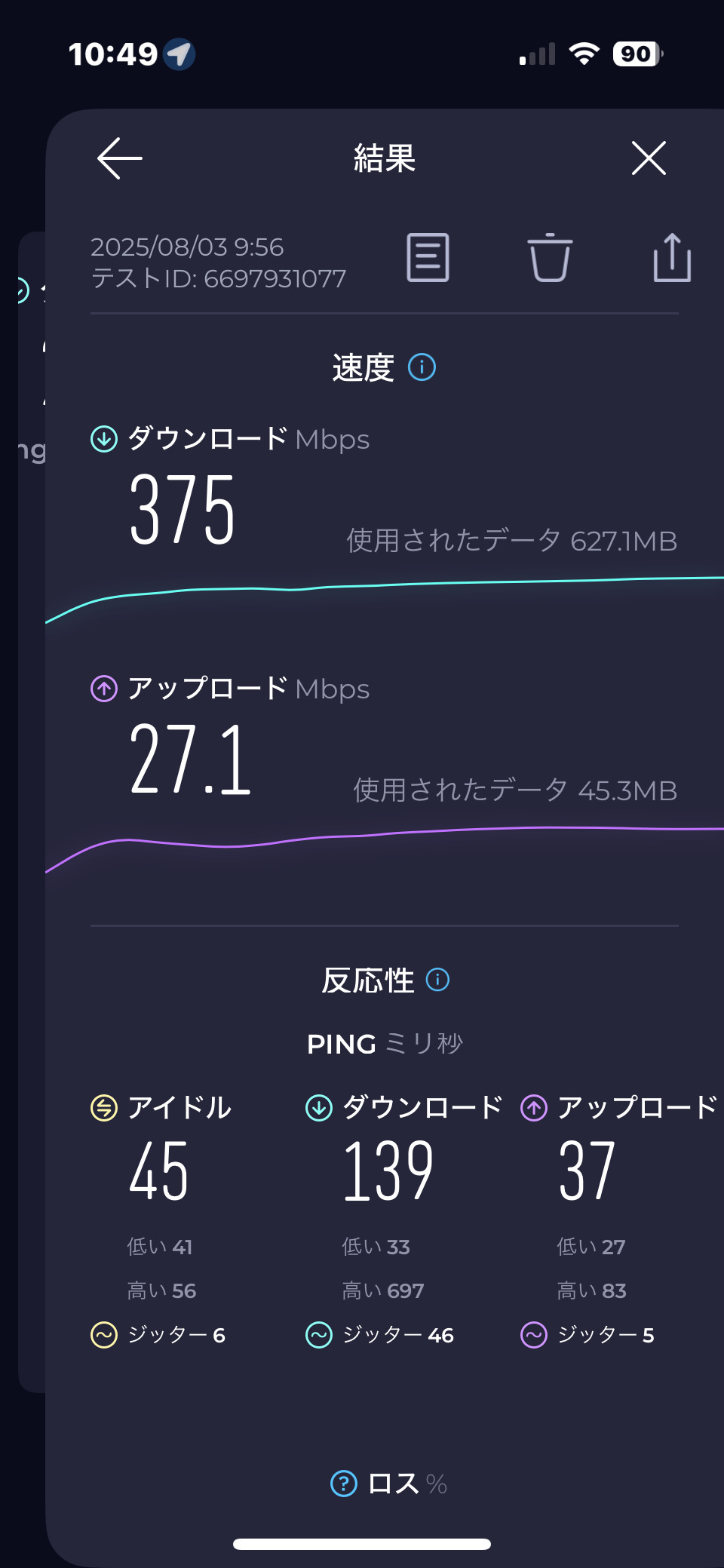Viewport: 724px width, 1568px height.
Task: Tap the idle ping icon beside アイドル
Action: pos(104,1108)
